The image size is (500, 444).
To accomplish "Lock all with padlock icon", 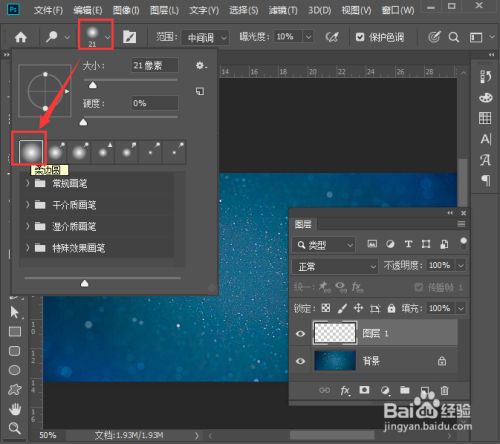I will coord(391,308).
